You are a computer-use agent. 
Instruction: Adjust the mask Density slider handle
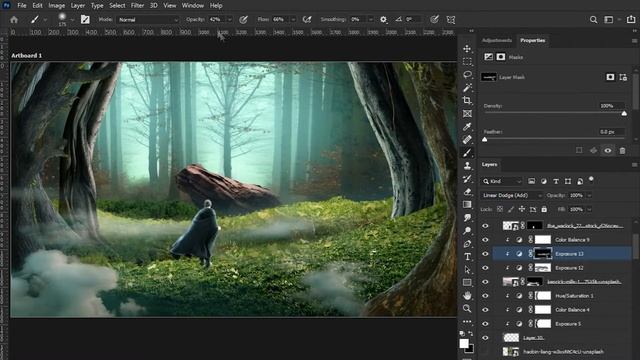[624, 114]
